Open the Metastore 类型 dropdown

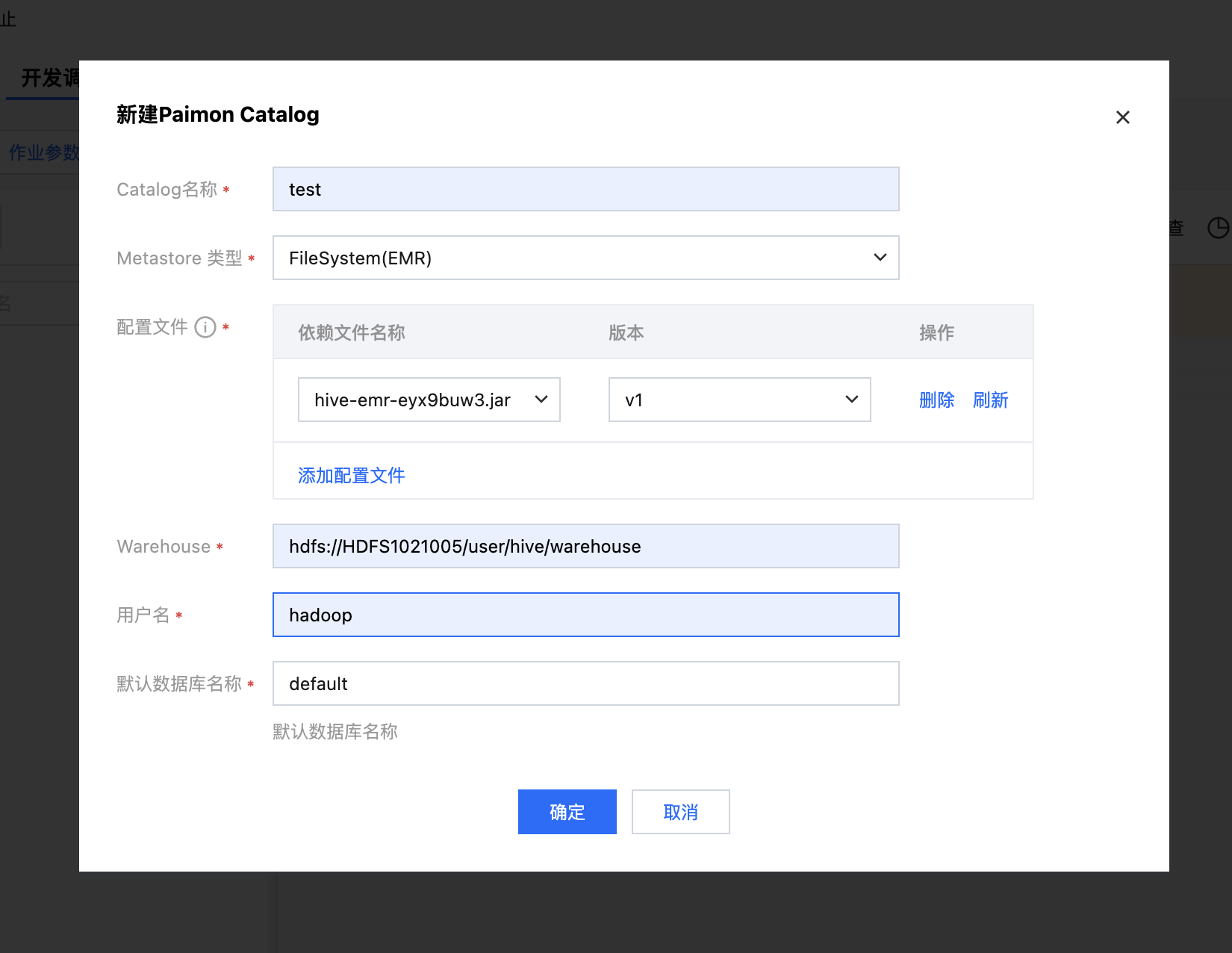[x=585, y=258]
